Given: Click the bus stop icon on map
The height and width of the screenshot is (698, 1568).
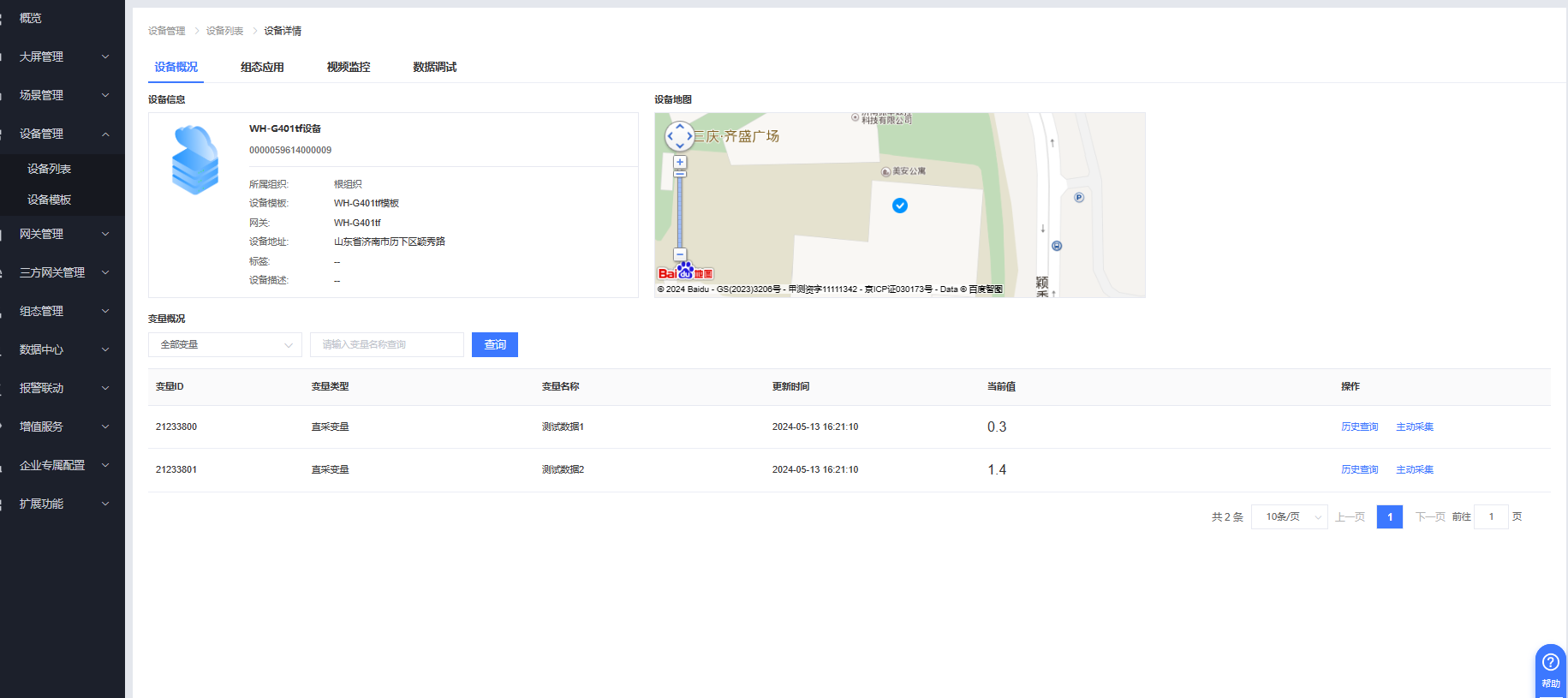Looking at the screenshot, I should (x=1057, y=246).
